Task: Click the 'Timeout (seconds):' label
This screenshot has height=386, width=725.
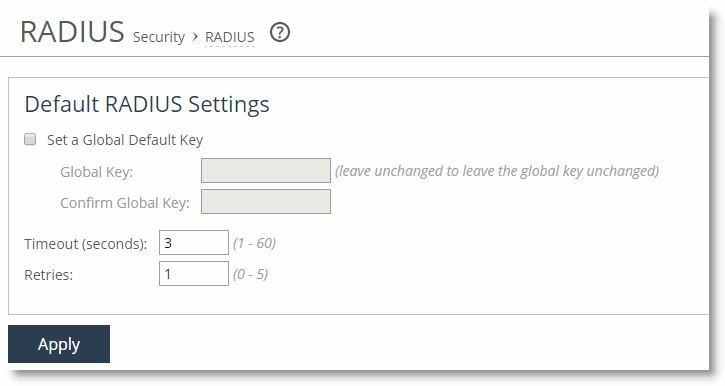Action: [x=86, y=244]
